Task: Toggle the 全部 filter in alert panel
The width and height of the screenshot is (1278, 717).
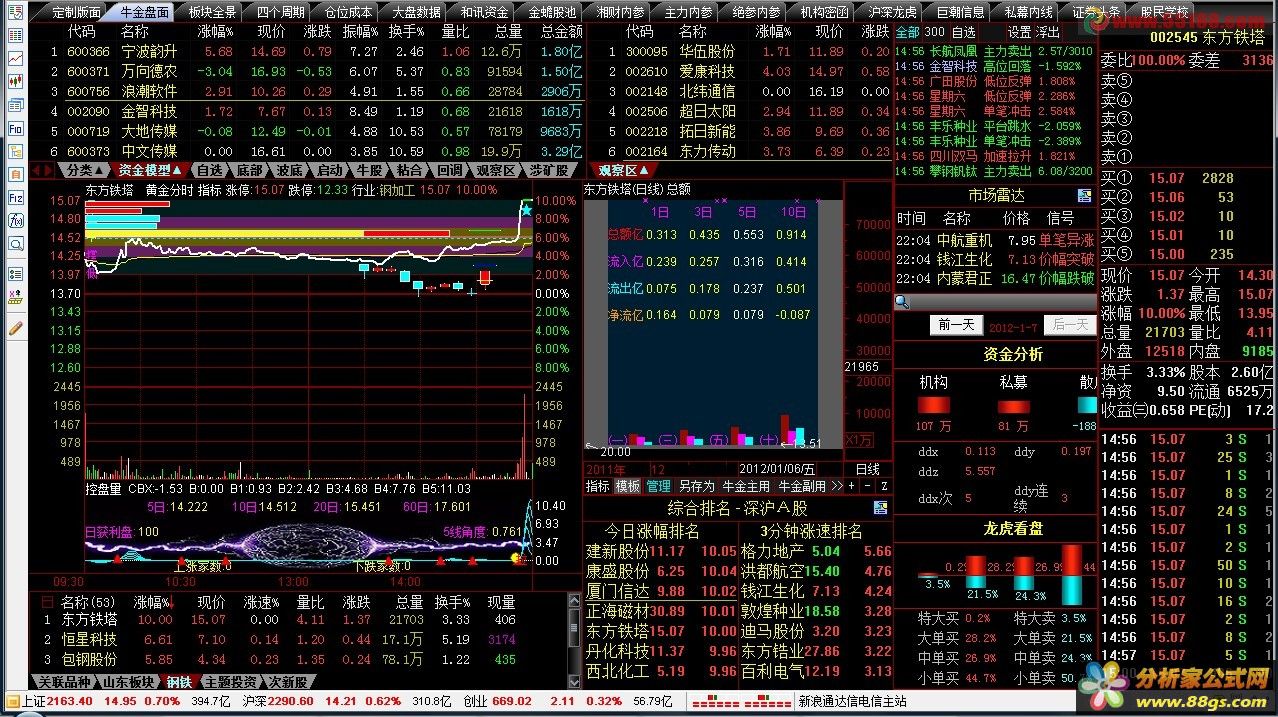Action: pyautogui.click(x=906, y=32)
